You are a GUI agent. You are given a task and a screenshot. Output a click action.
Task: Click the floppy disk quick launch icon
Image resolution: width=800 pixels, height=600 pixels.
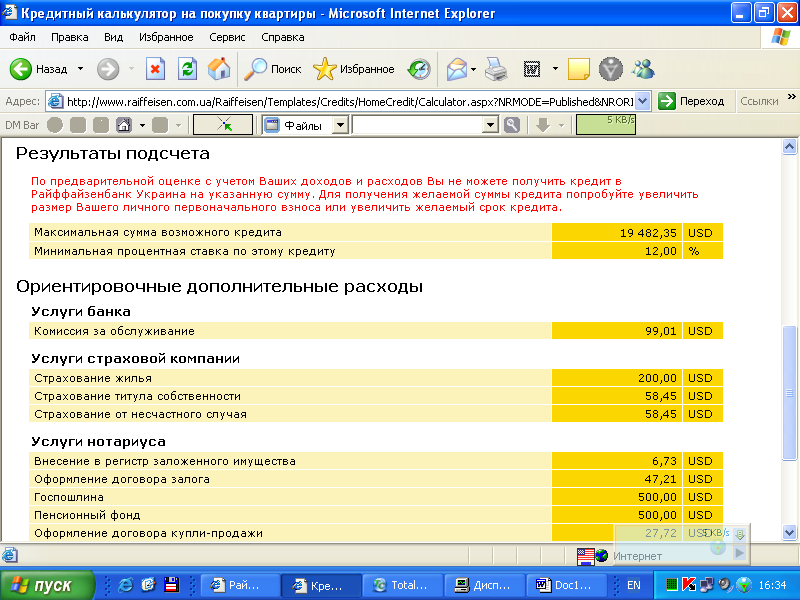[x=171, y=585]
